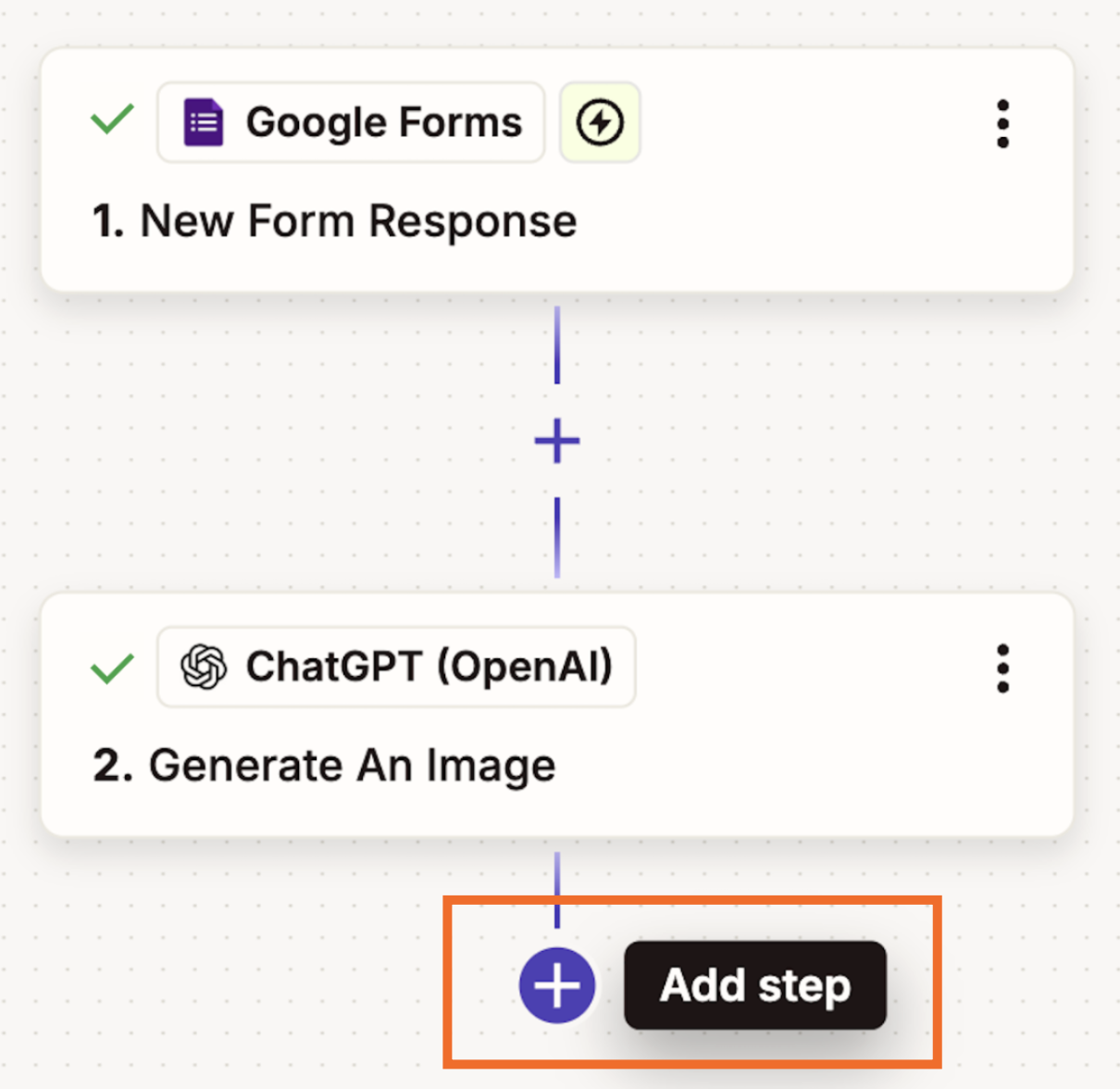Select the Google Forms app badge
The width and height of the screenshot is (1120, 1089).
pos(350,121)
